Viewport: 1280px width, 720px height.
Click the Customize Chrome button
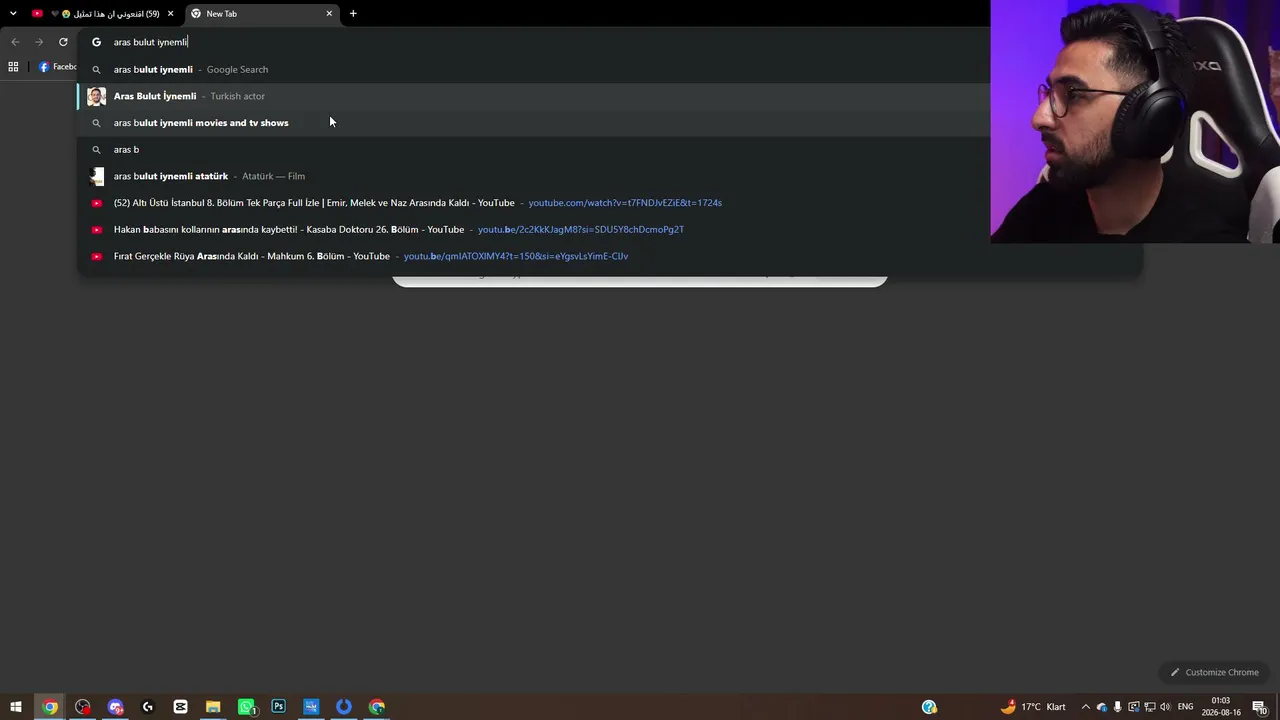click(x=1214, y=672)
